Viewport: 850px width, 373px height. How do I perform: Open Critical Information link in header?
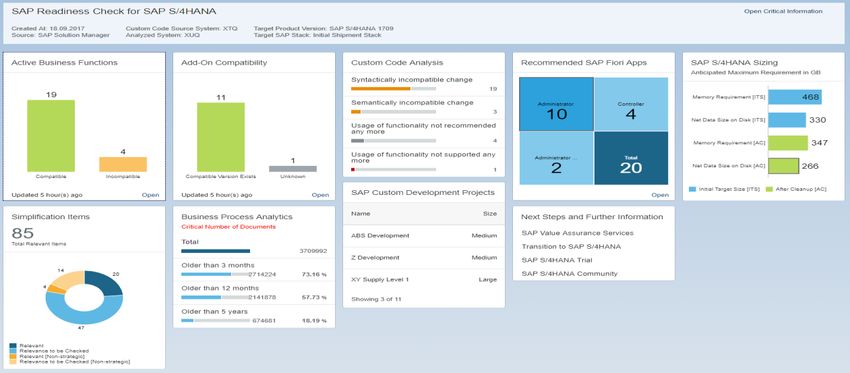coord(783,11)
